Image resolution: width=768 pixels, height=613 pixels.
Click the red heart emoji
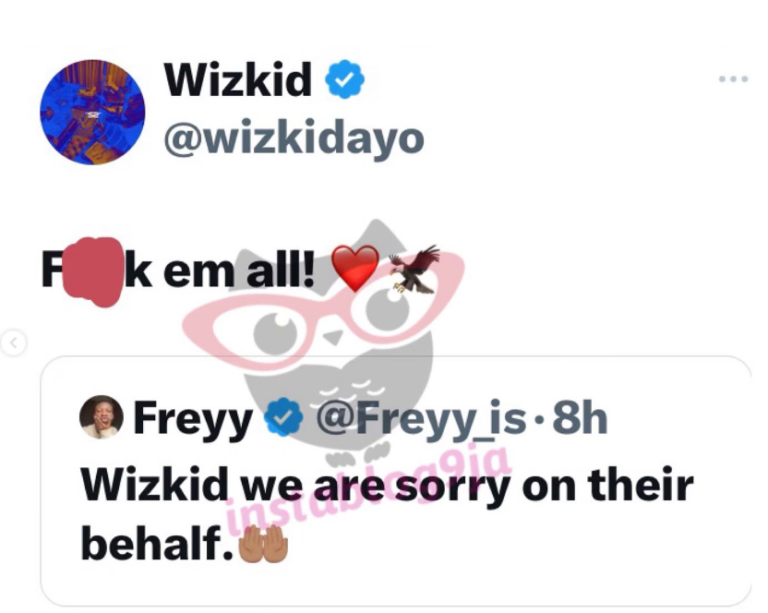[x=355, y=268]
